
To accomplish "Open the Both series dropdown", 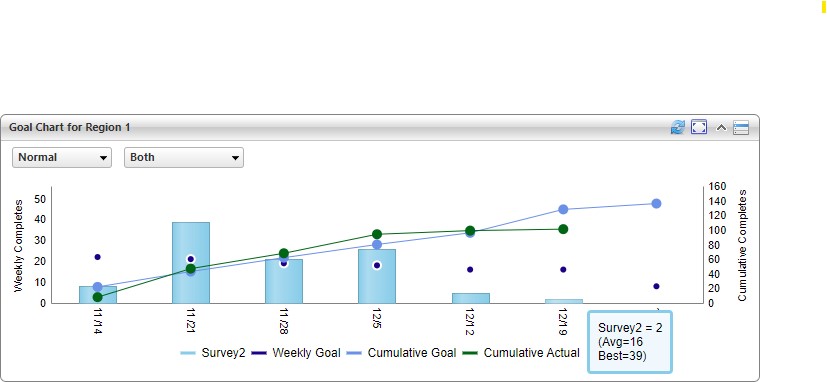I will [184, 157].
